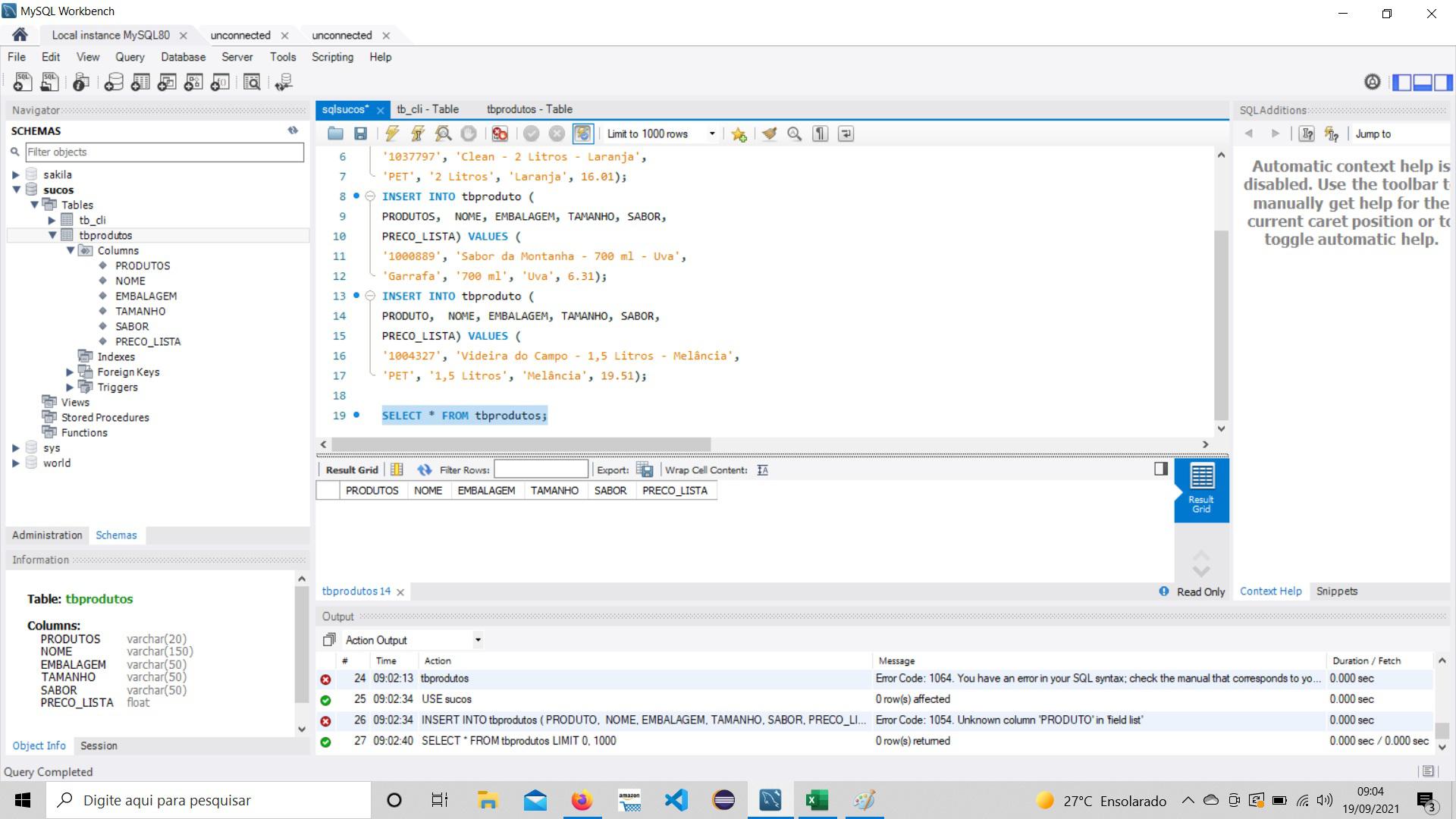Execute the query with the lightning icon
This screenshot has height=819, width=1456.
click(x=392, y=134)
